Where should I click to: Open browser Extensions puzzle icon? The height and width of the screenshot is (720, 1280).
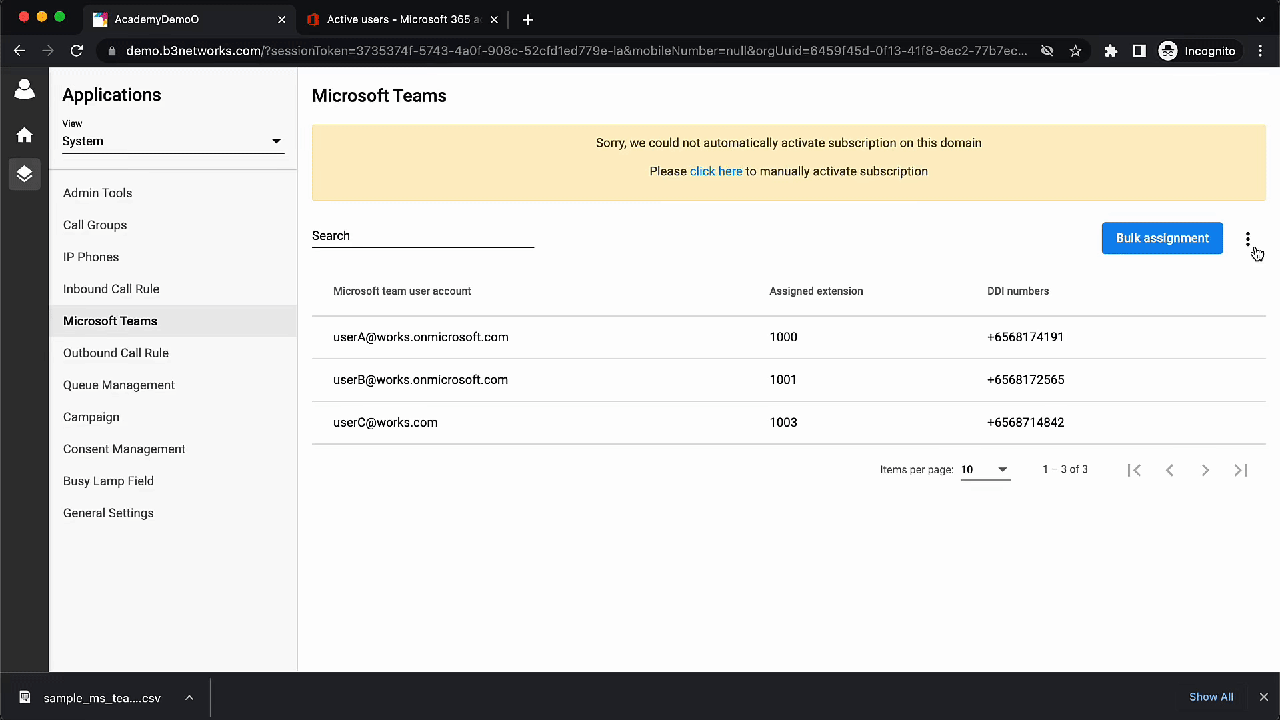coord(1110,51)
